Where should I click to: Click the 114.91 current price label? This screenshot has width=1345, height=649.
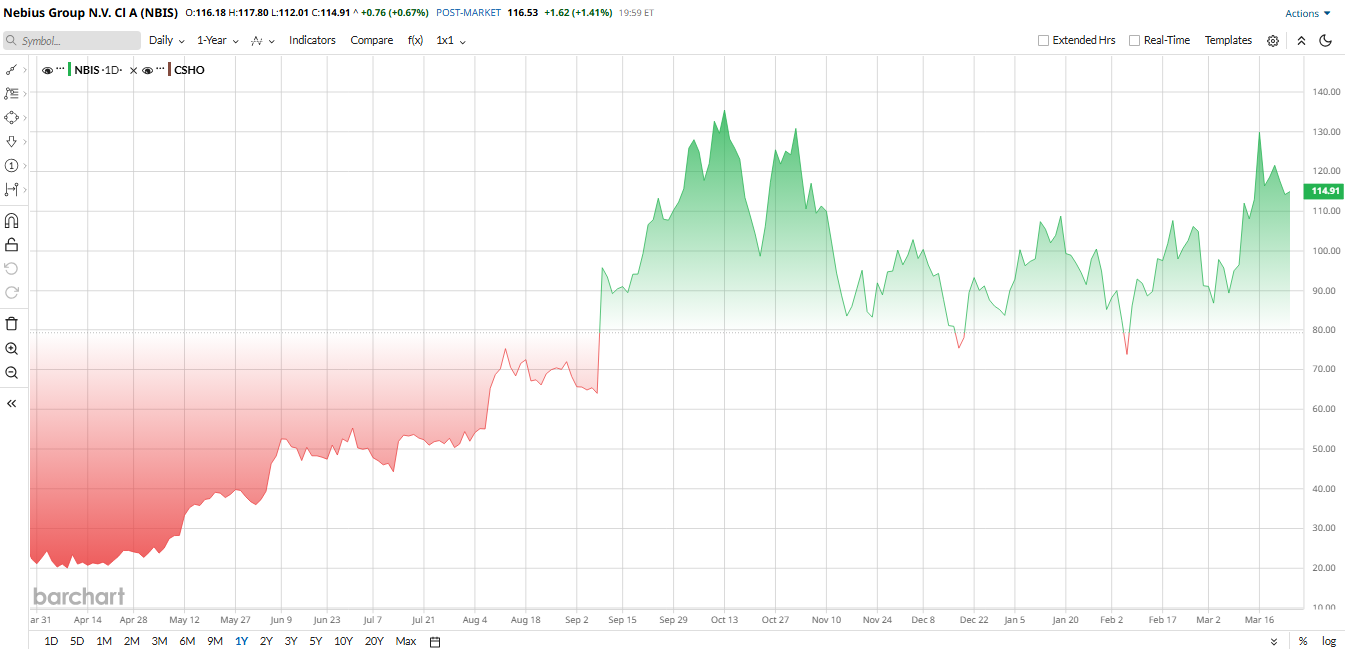[x=1325, y=191]
